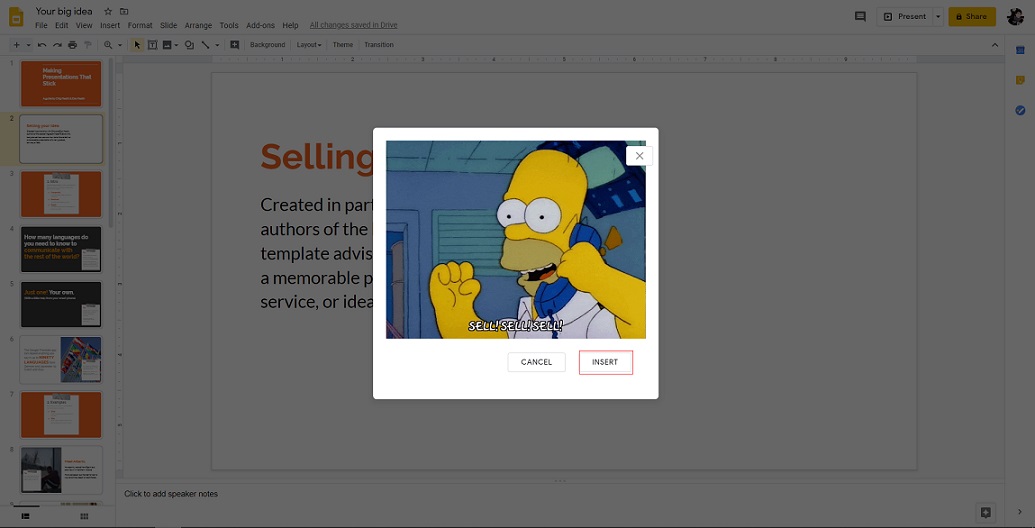
Task: Open the Arrange menu
Action: pyautogui.click(x=196, y=25)
